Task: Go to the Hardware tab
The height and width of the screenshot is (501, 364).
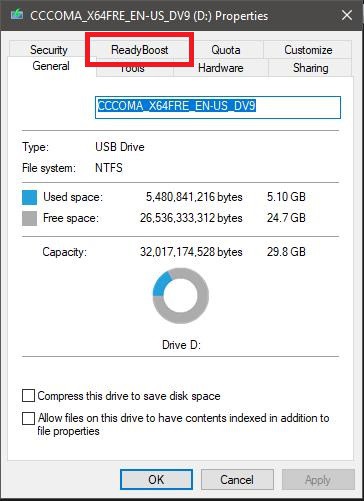Action: 221,68
